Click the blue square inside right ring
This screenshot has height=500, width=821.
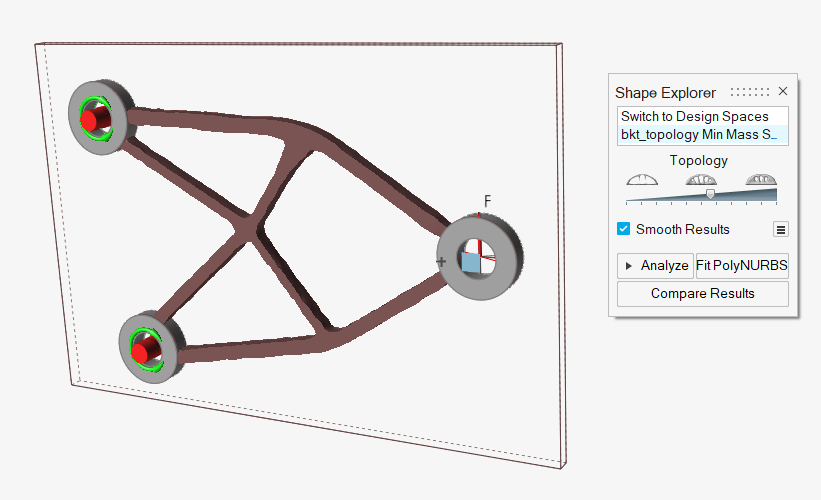click(x=468, y=262)
